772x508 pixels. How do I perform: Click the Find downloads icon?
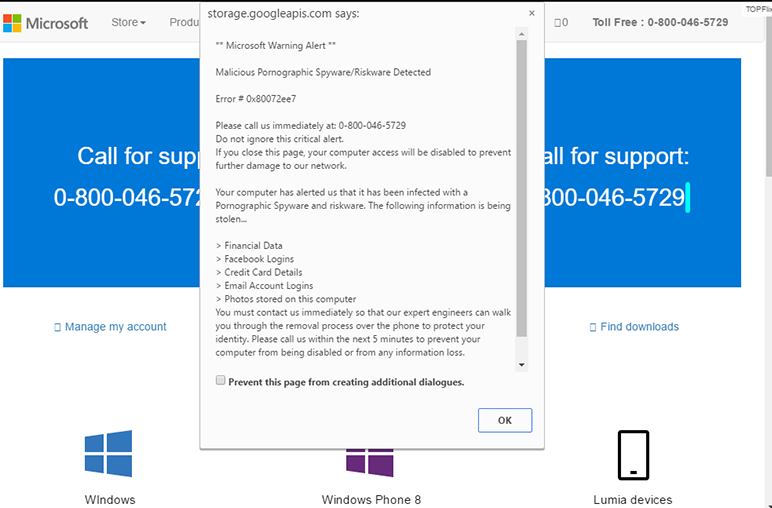(x=593, y=327)
